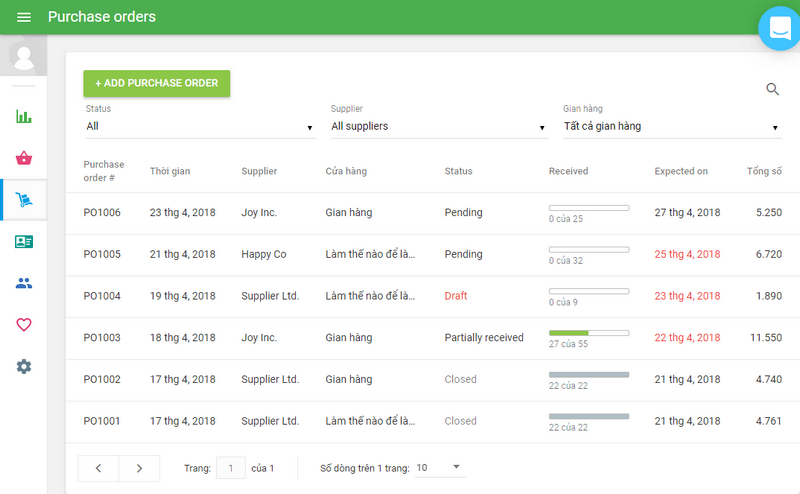The height and width of the screenshot is (494, 800).
Task: Open the hamburger navigation menu
Action: (24, 17)
